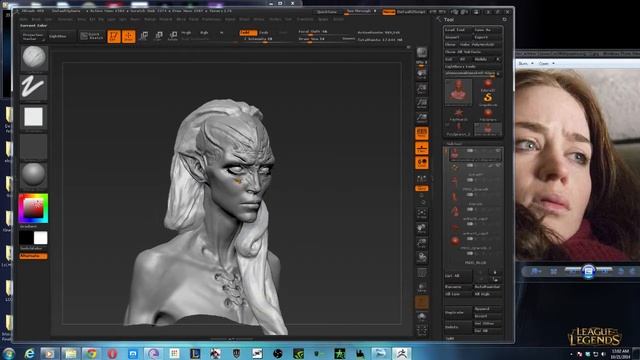The height and width of the screenshot is (360, 640).
Task: Open the Stroke type thumbnail
Action: click(33, 88)
